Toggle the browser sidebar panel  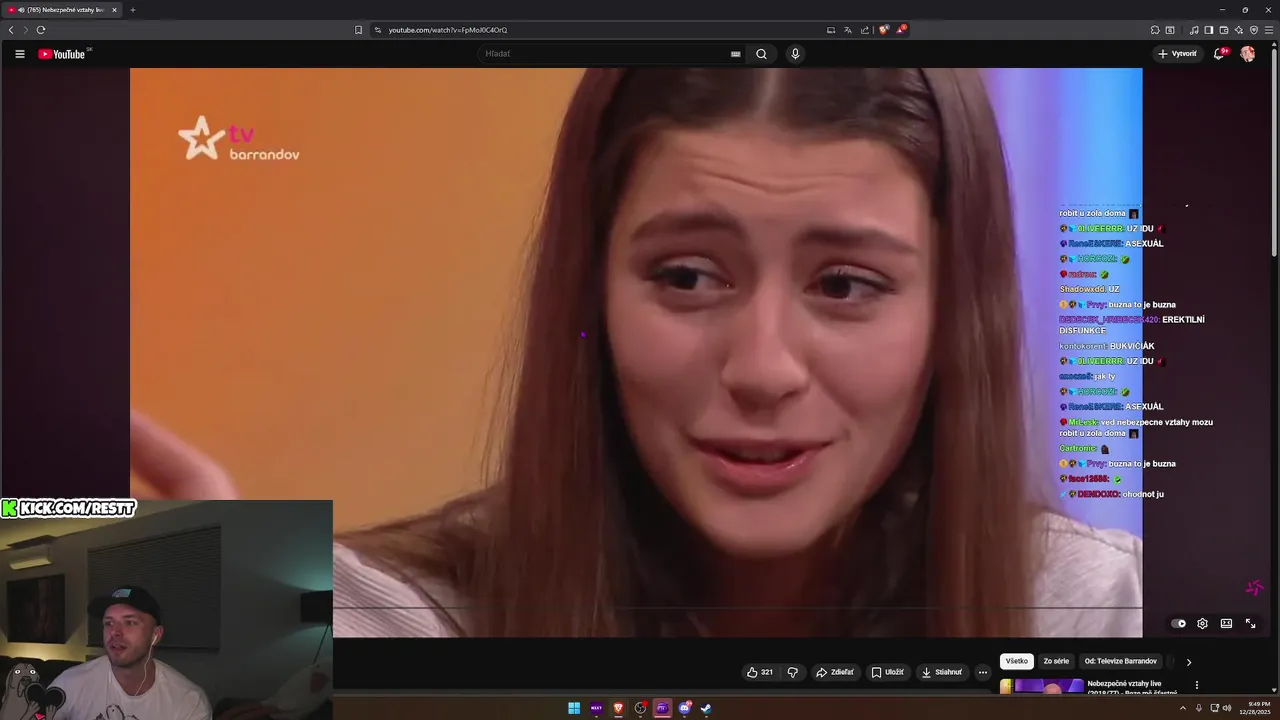coord(1209,30)
